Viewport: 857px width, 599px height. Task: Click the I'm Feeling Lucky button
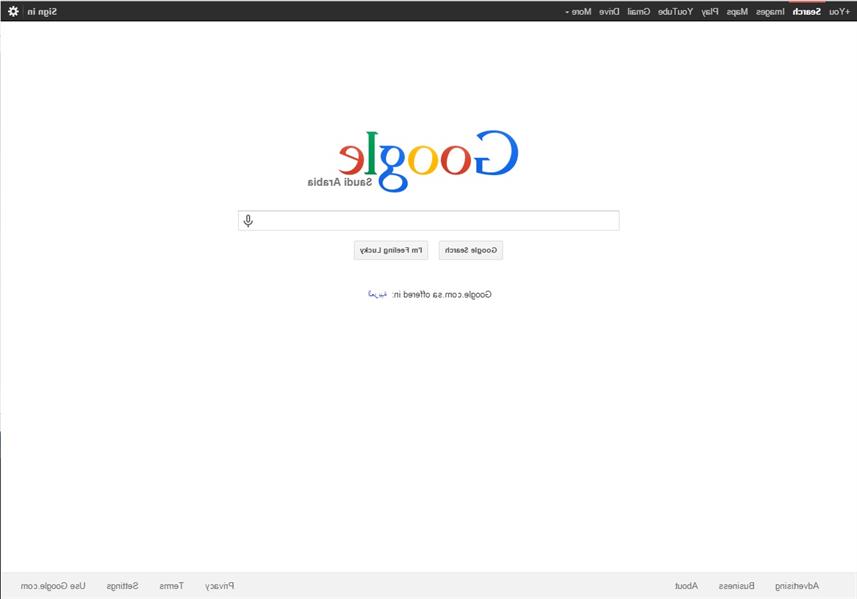pos(391,250)
